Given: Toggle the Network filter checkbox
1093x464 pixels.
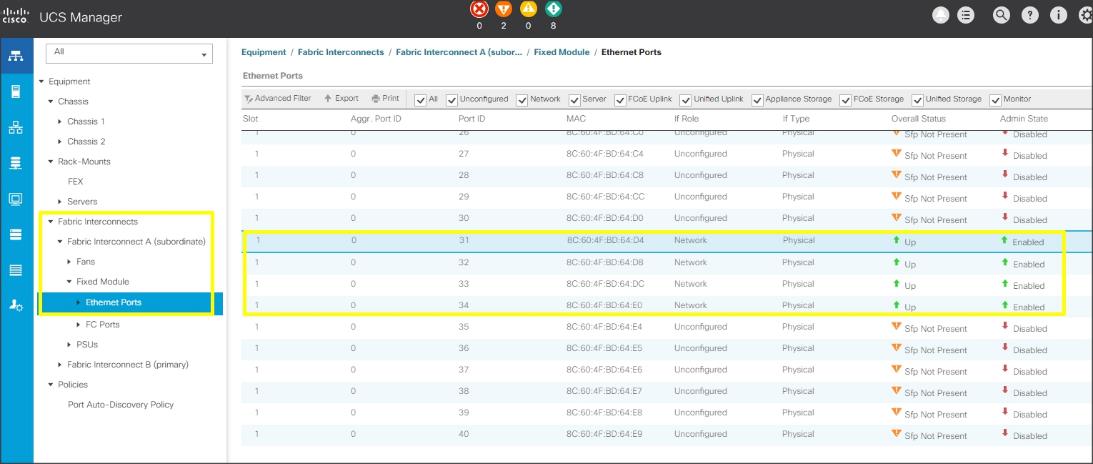Looking at the screenshot, I should coord(522,100).
